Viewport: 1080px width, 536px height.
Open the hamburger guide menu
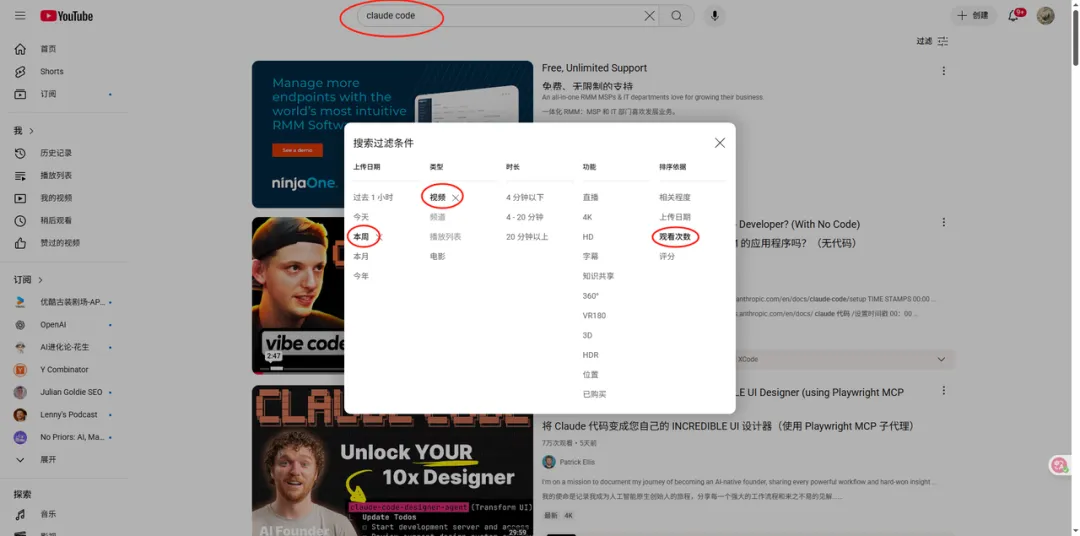coord(19,16)
